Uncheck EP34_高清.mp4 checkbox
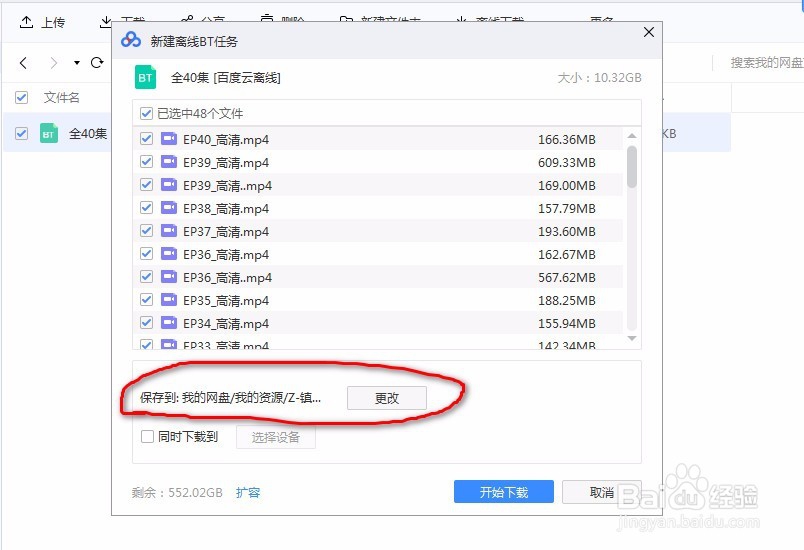 [146, 323]
